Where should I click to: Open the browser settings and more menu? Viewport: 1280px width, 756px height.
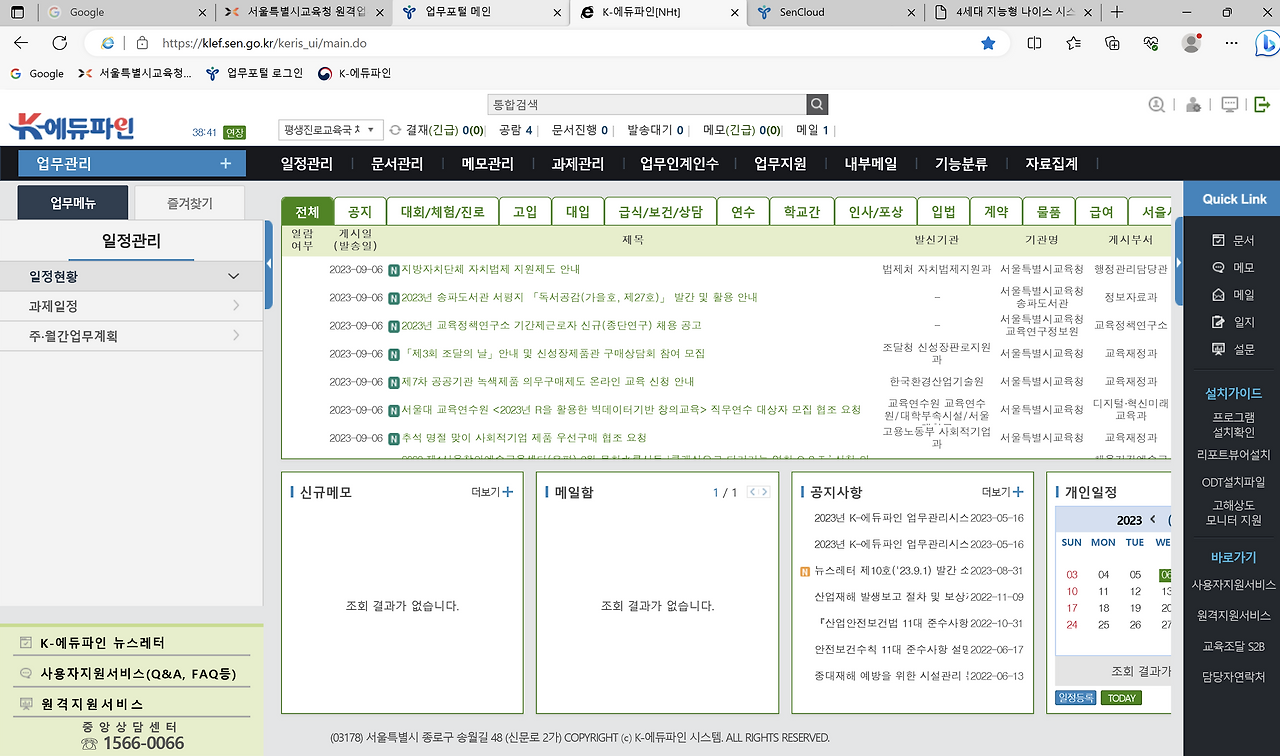pyautogui.click(x=1231, y=43)
